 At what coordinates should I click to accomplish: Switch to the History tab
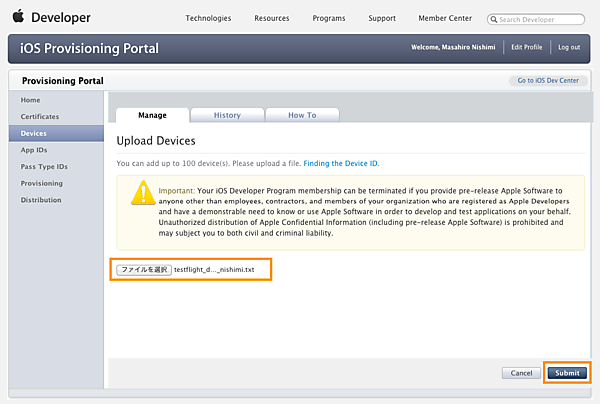click(227, 115)
